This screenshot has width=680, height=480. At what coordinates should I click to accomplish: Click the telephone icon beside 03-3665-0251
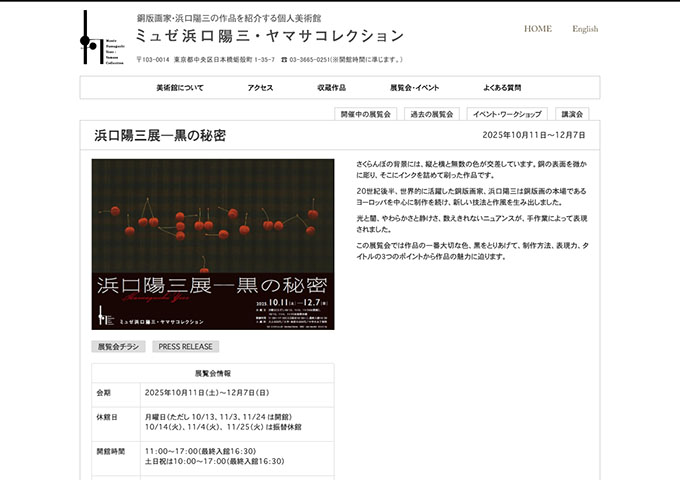pos(284,60)
